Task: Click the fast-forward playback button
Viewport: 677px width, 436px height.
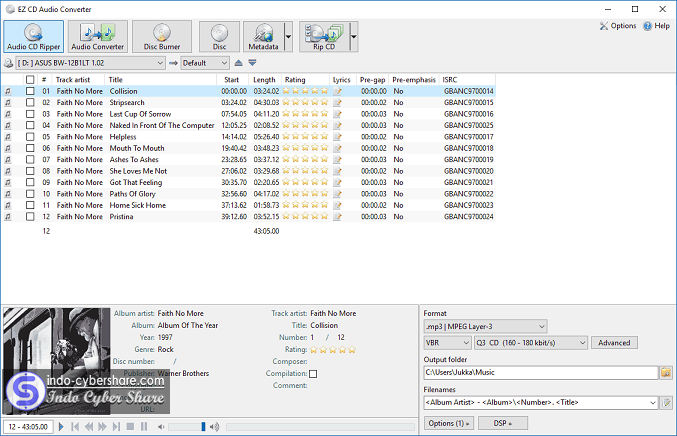Action: pos(102,427)
